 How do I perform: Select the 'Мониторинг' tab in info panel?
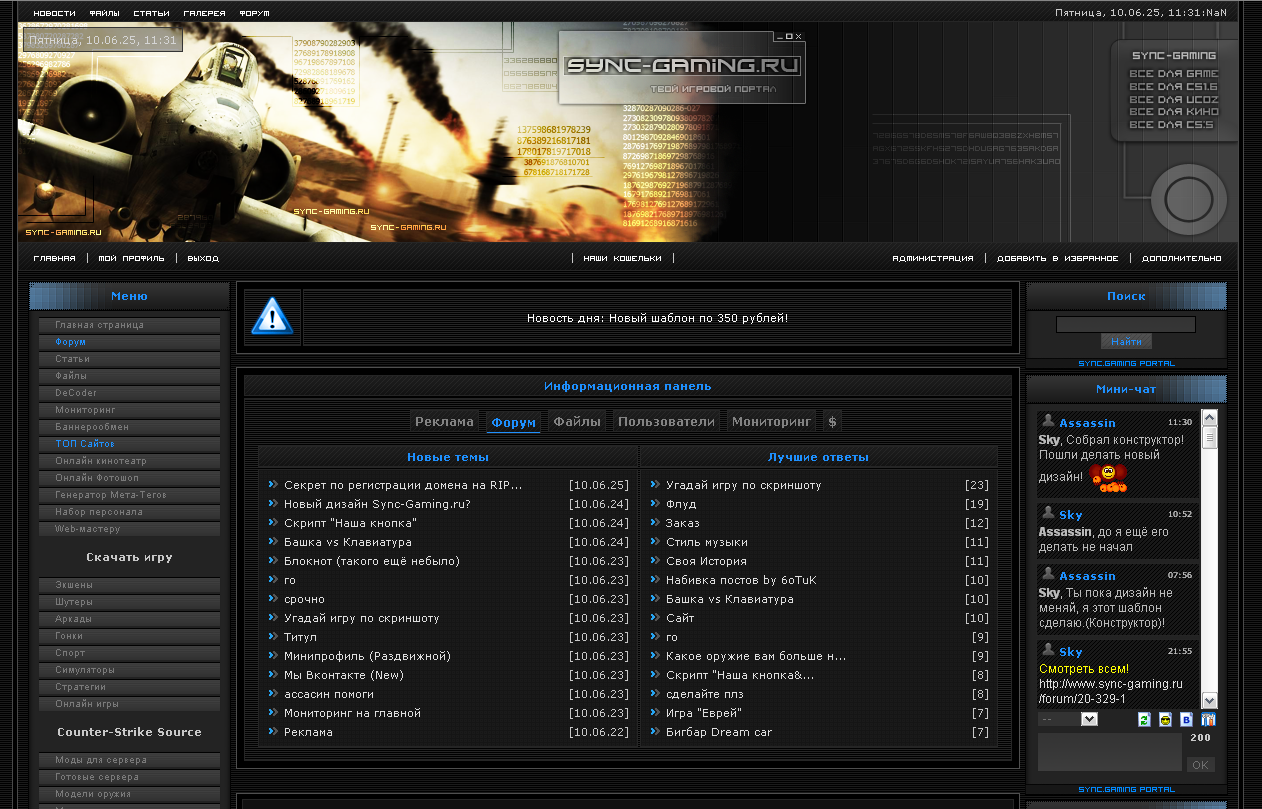point(772,422)
